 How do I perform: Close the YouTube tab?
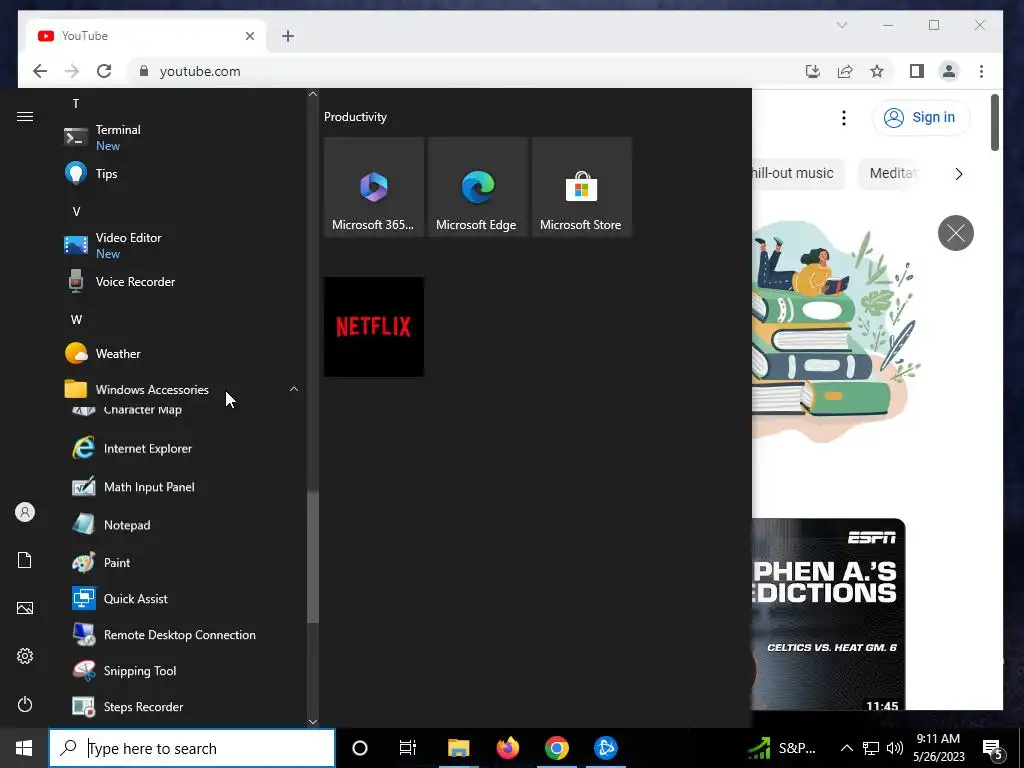tap(249, 36)
